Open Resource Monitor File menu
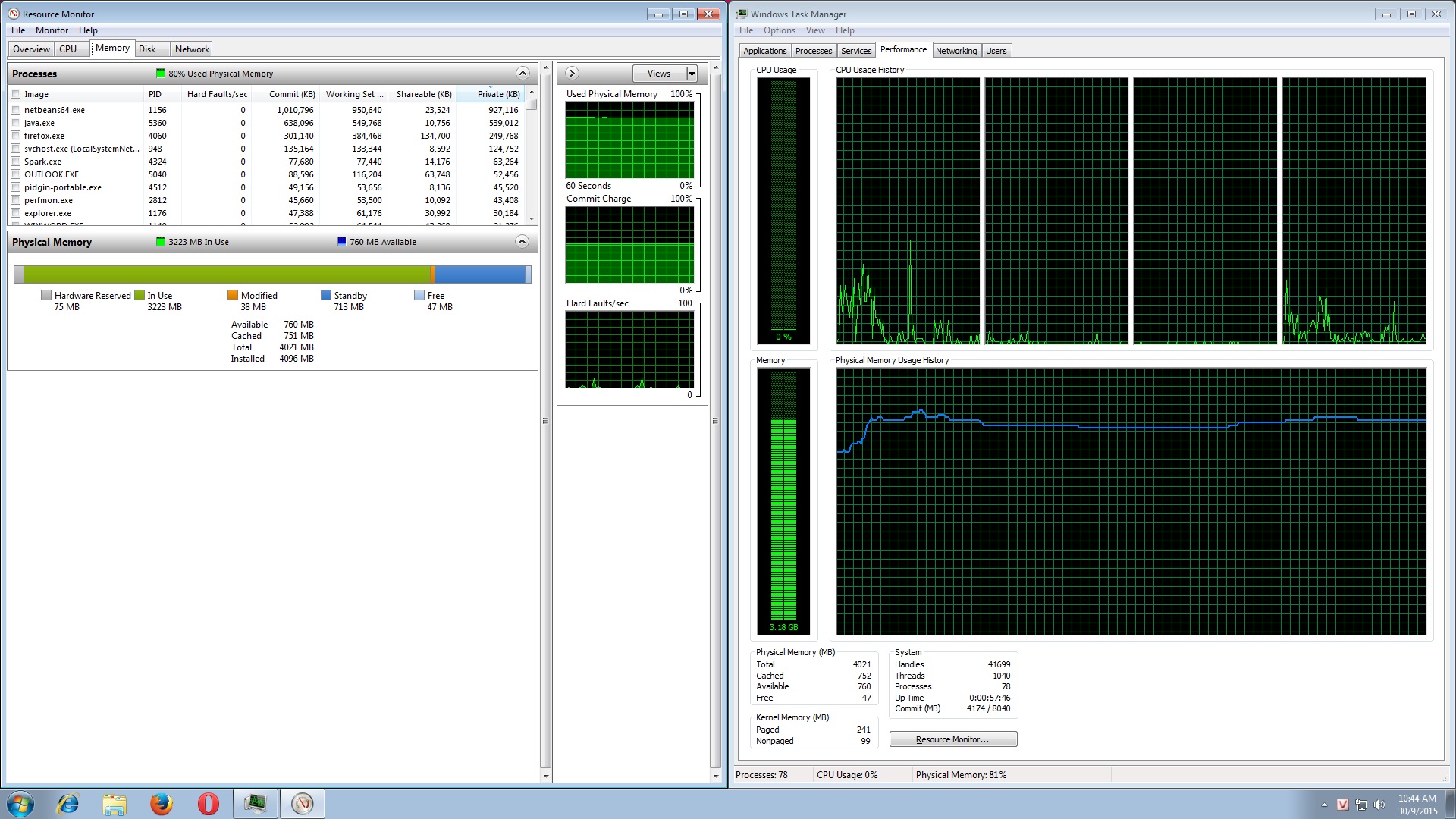1456x819 pixels. click(x=18, y=30)
